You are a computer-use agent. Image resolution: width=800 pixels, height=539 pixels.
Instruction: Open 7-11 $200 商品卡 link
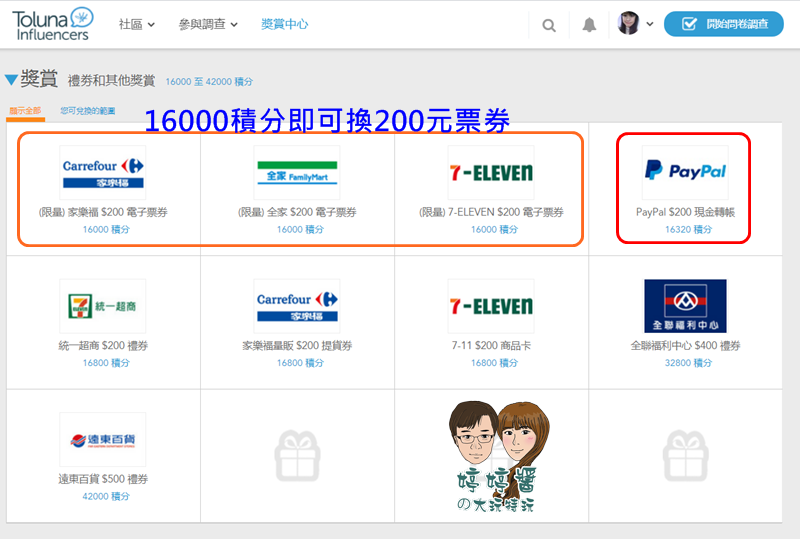pos(491,346)
